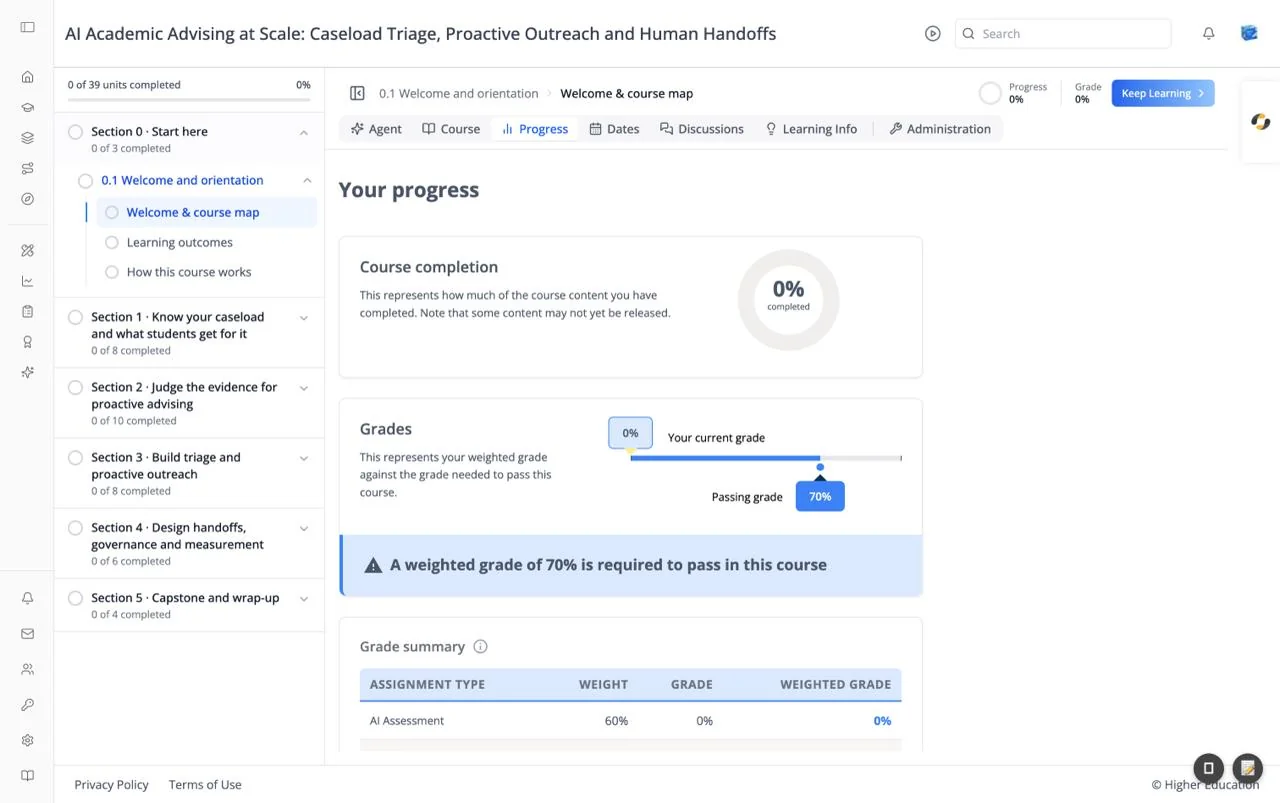This screenshot has height=803, width=1280.
Task: Click the play circle icon near search
Action: click(x=932, y=33)
